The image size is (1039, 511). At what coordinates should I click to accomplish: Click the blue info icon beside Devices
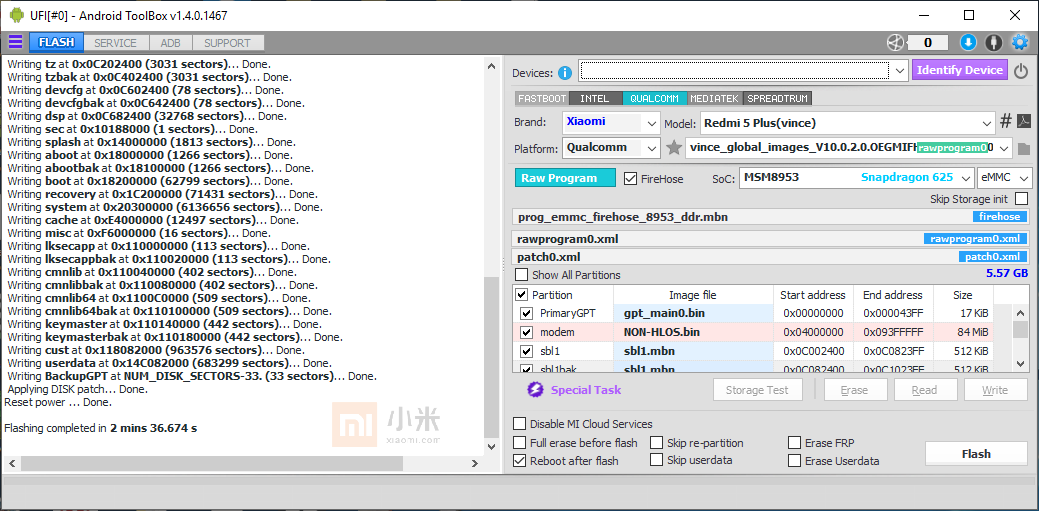[x=565, y=72]
